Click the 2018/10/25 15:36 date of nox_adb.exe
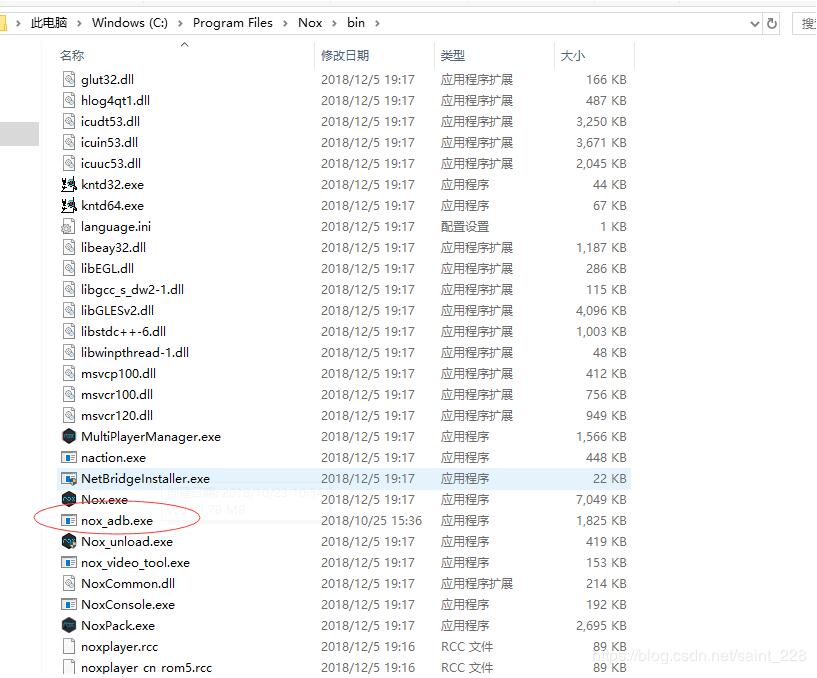 pos(372,521)
